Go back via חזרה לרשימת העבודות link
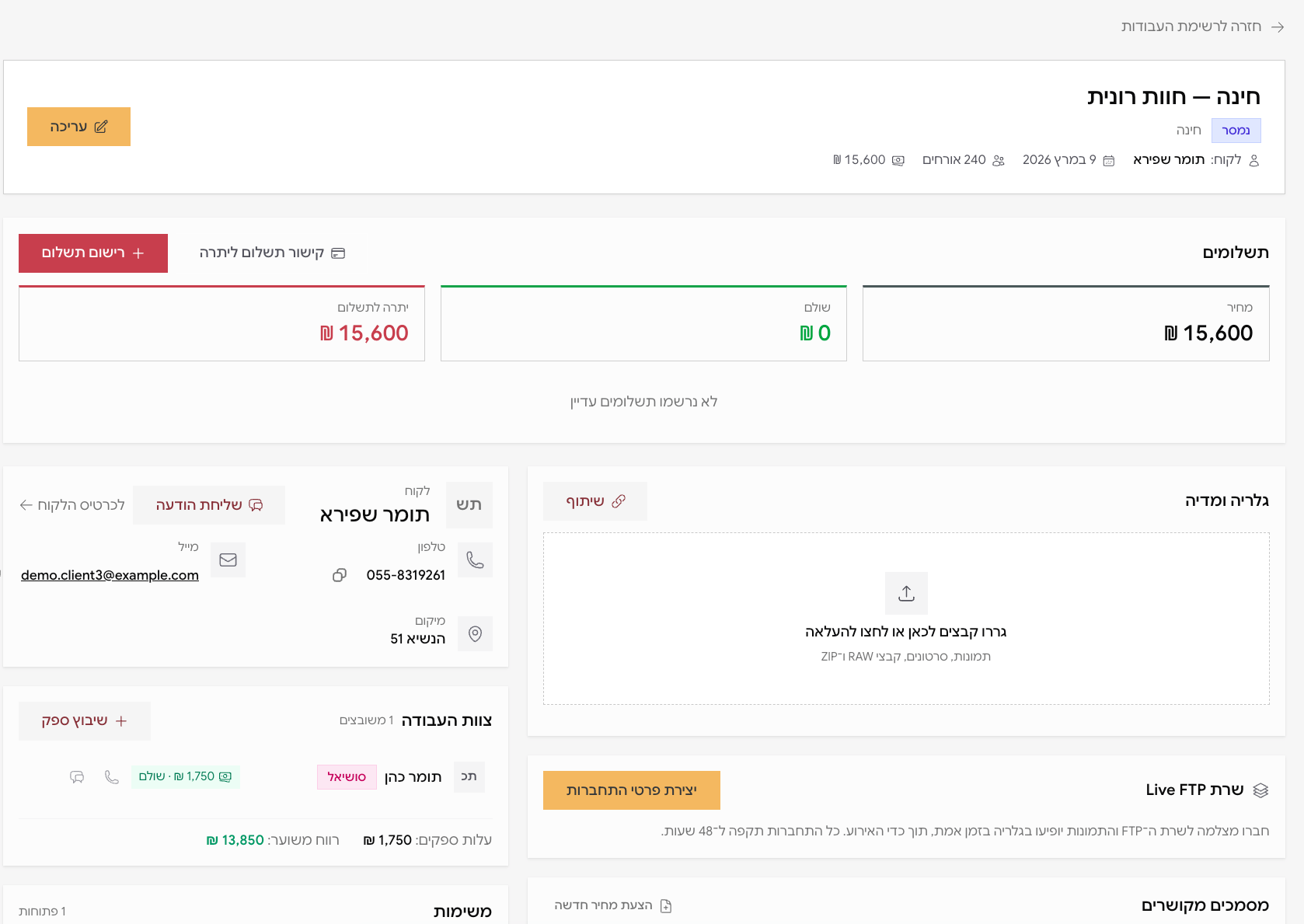This screenshot has height=924, width=1304. 1202,26
